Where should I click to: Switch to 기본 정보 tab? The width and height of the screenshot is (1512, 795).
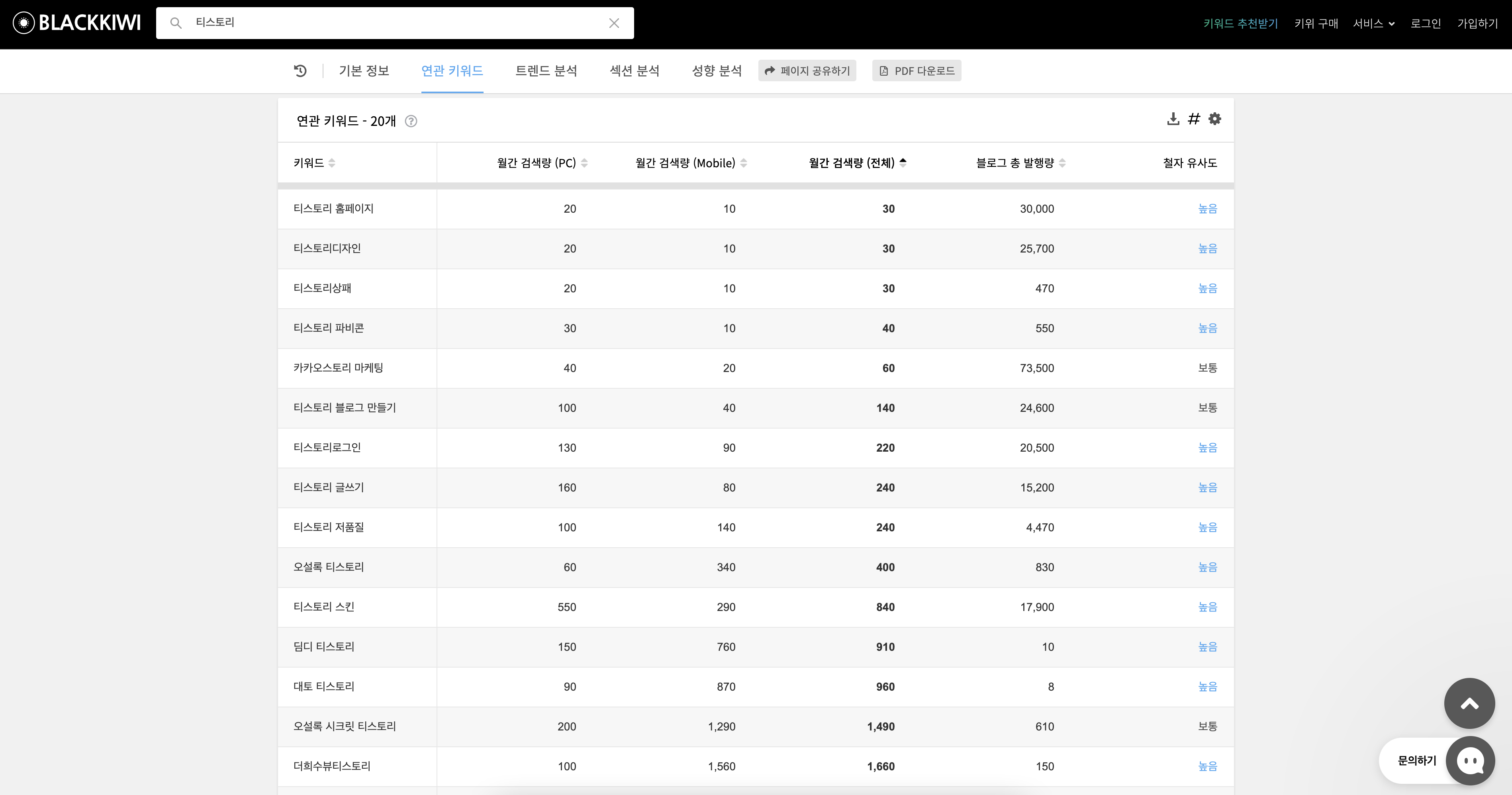(364, 71)
